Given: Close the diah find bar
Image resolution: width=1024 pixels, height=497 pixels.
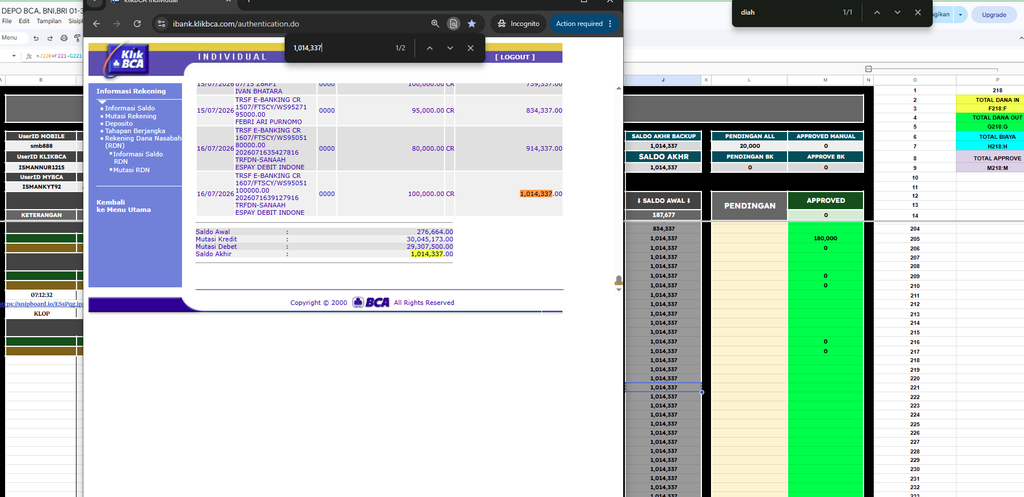Looking at the screenshot, I should (x=918, y=12).
